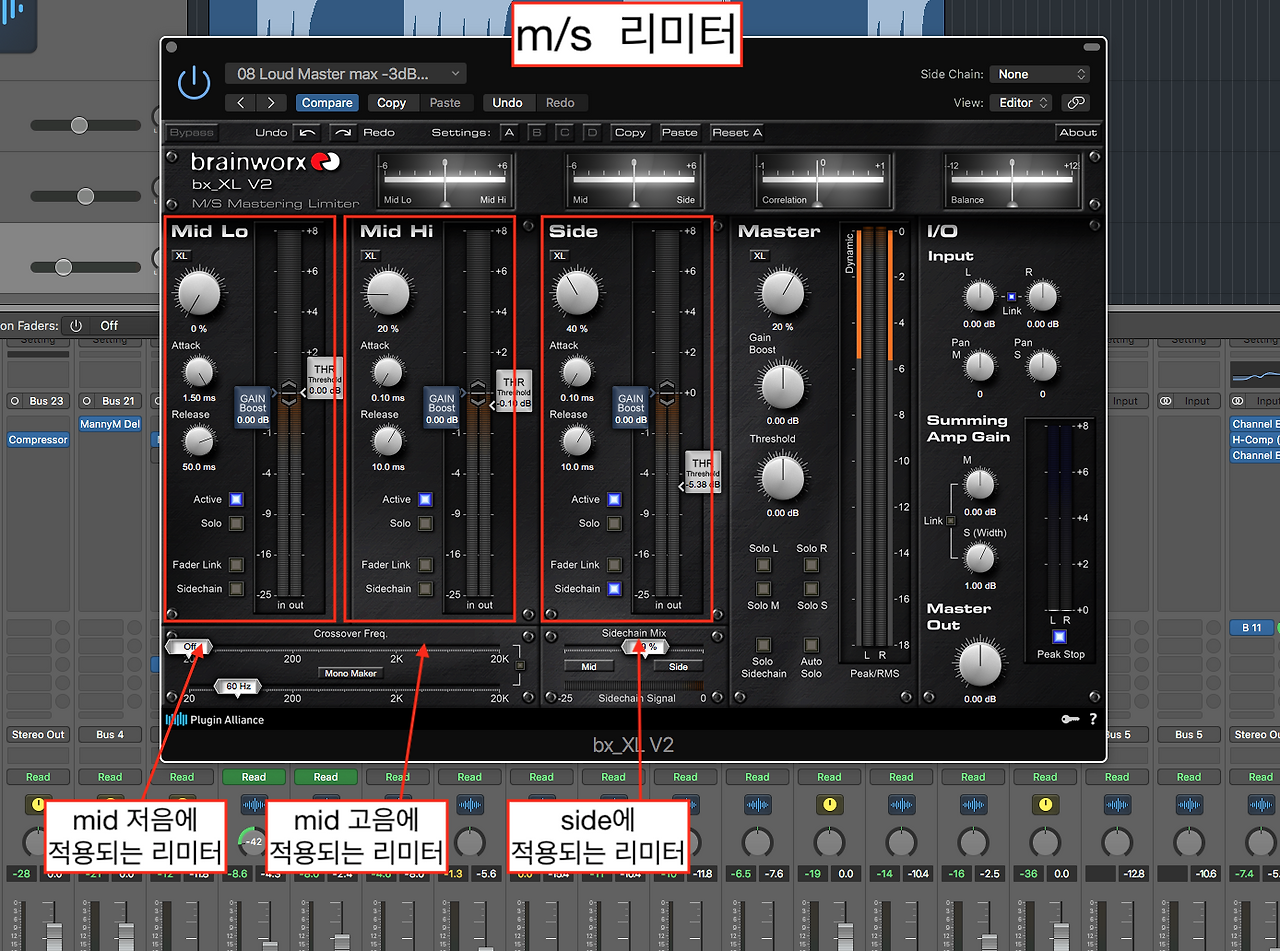Click the Plugin Alliance key icon
Viewport: 1280px width, 951px height.
click(1070, 719)
